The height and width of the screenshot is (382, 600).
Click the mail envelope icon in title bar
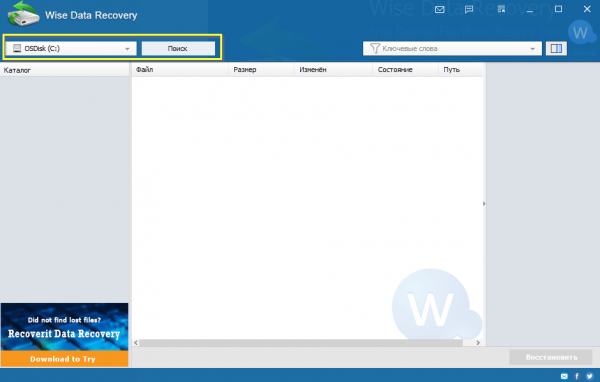coord(440,10)
